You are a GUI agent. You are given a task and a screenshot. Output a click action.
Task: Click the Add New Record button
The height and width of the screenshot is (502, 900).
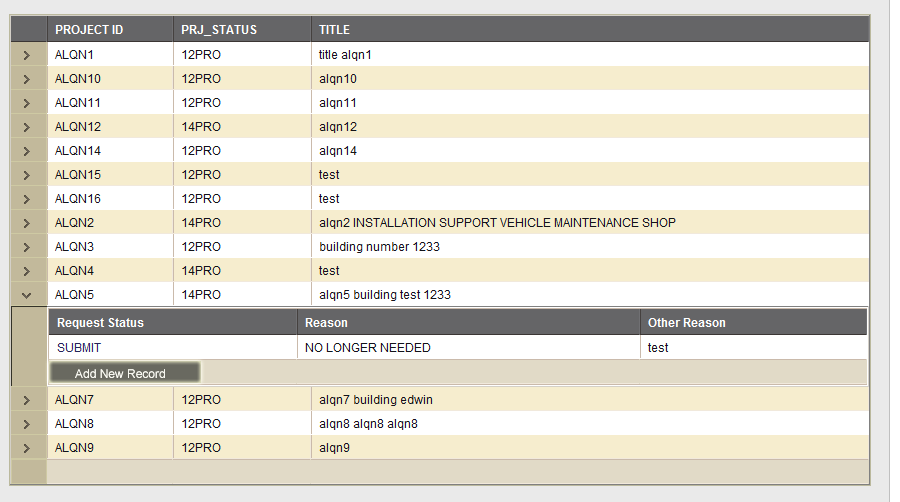point(124,373)
